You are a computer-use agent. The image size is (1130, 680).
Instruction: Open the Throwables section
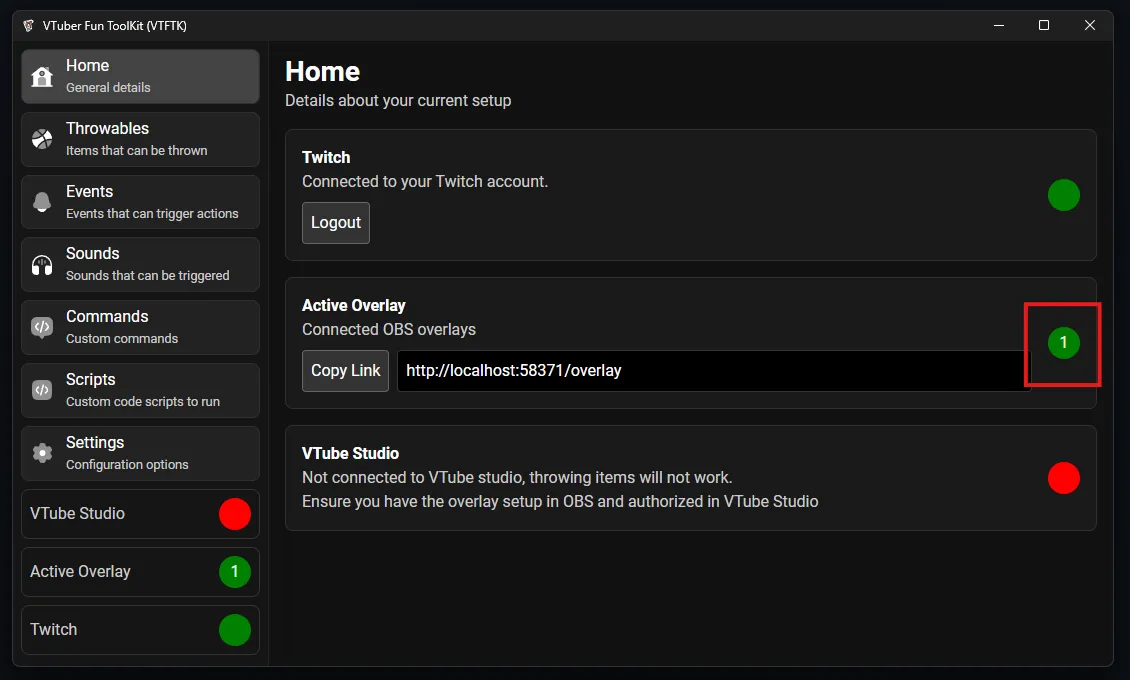[140, 139]
